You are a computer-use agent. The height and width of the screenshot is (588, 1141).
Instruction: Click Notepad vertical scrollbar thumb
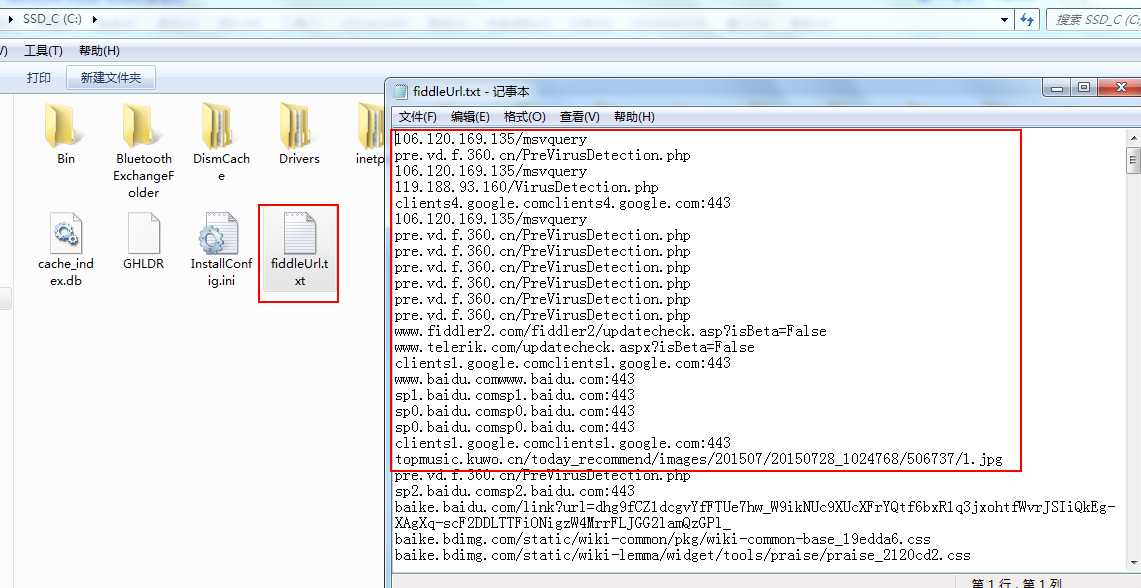click(1134, 160)
